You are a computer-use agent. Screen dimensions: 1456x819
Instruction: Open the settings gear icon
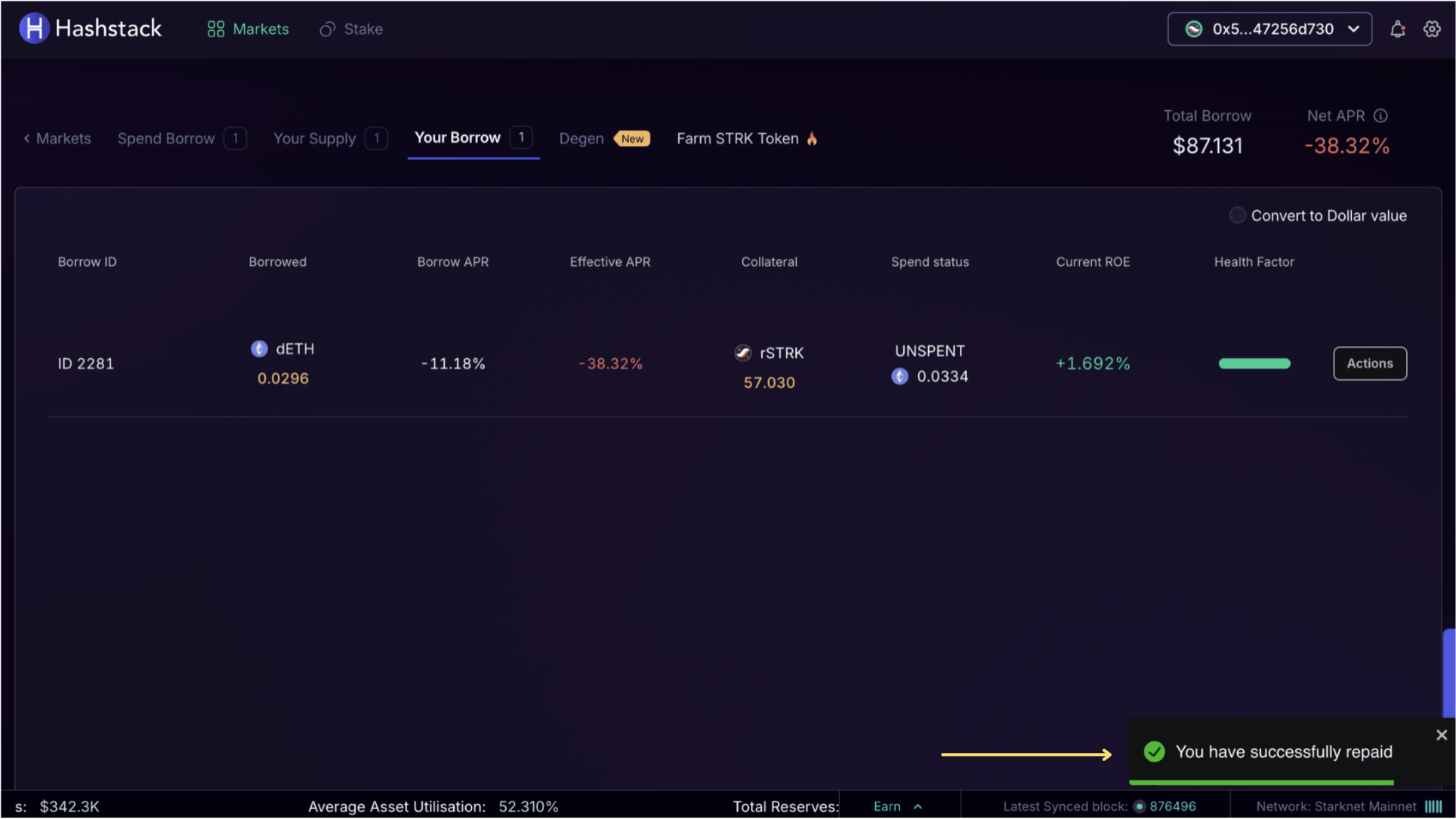coord(1432,29)
